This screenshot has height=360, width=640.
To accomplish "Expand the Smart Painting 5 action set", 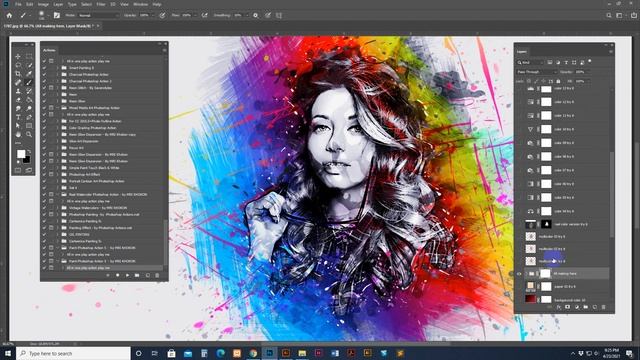I will [58, 68].
